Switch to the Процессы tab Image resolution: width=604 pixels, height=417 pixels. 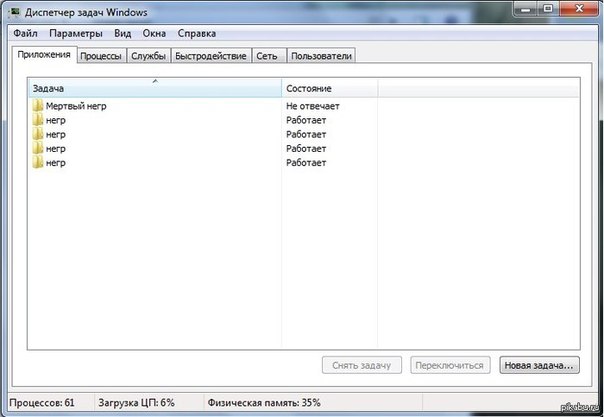pyautogui.click(x=101, y=56)
